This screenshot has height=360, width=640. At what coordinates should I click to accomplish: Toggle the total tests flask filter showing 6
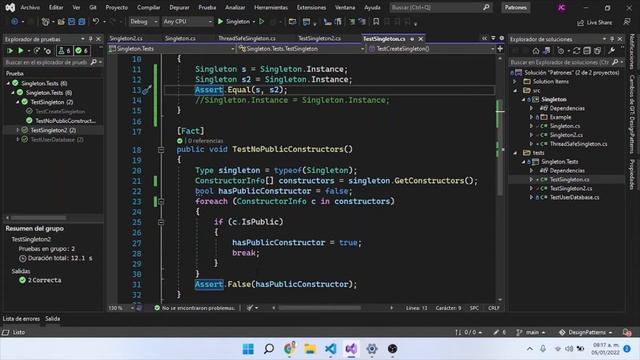pyautogui.click(x=64, y=51)
